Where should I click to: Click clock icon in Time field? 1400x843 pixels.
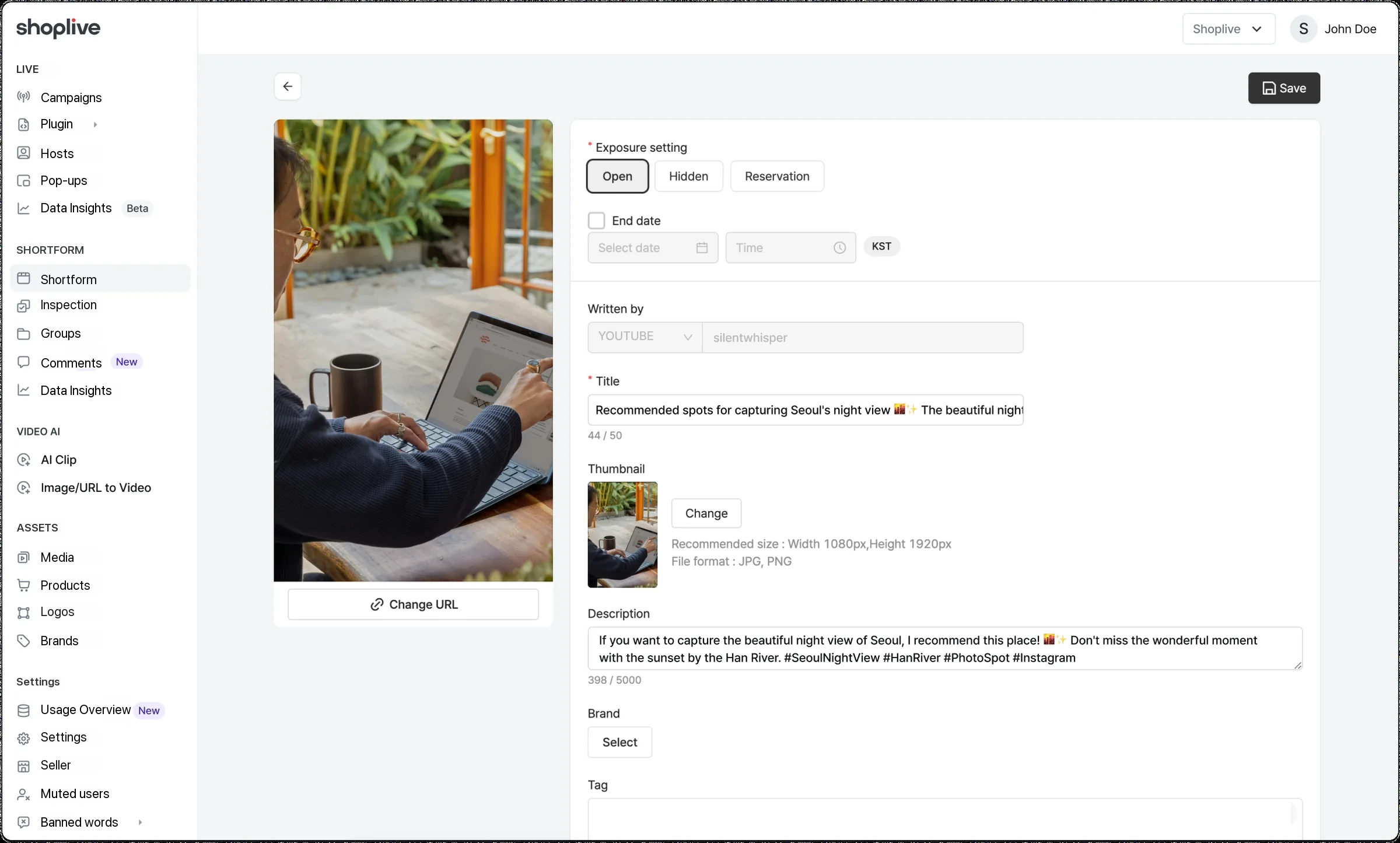point(839,248)
